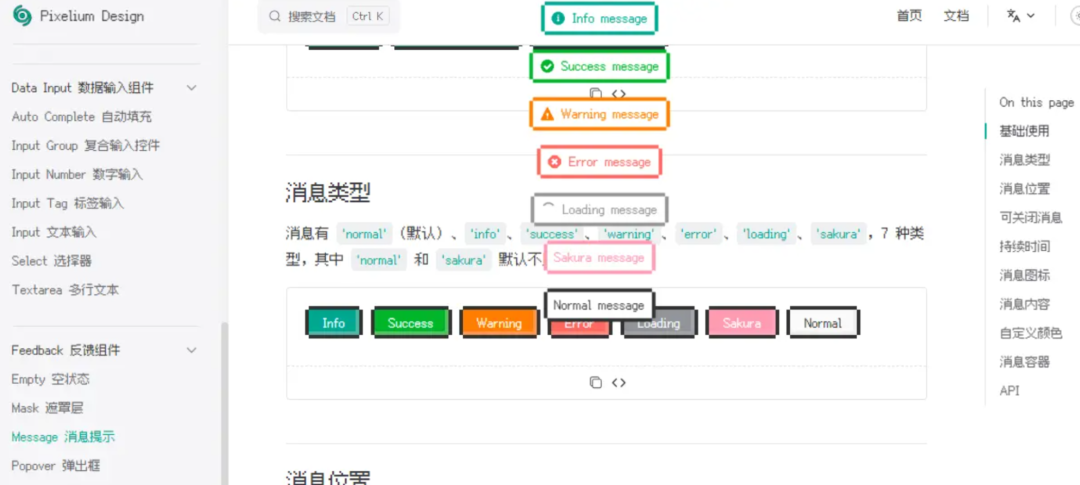Click the 'error' inline code tag
This screenshot has width=1080, height=485.
[x=698, y=234]
